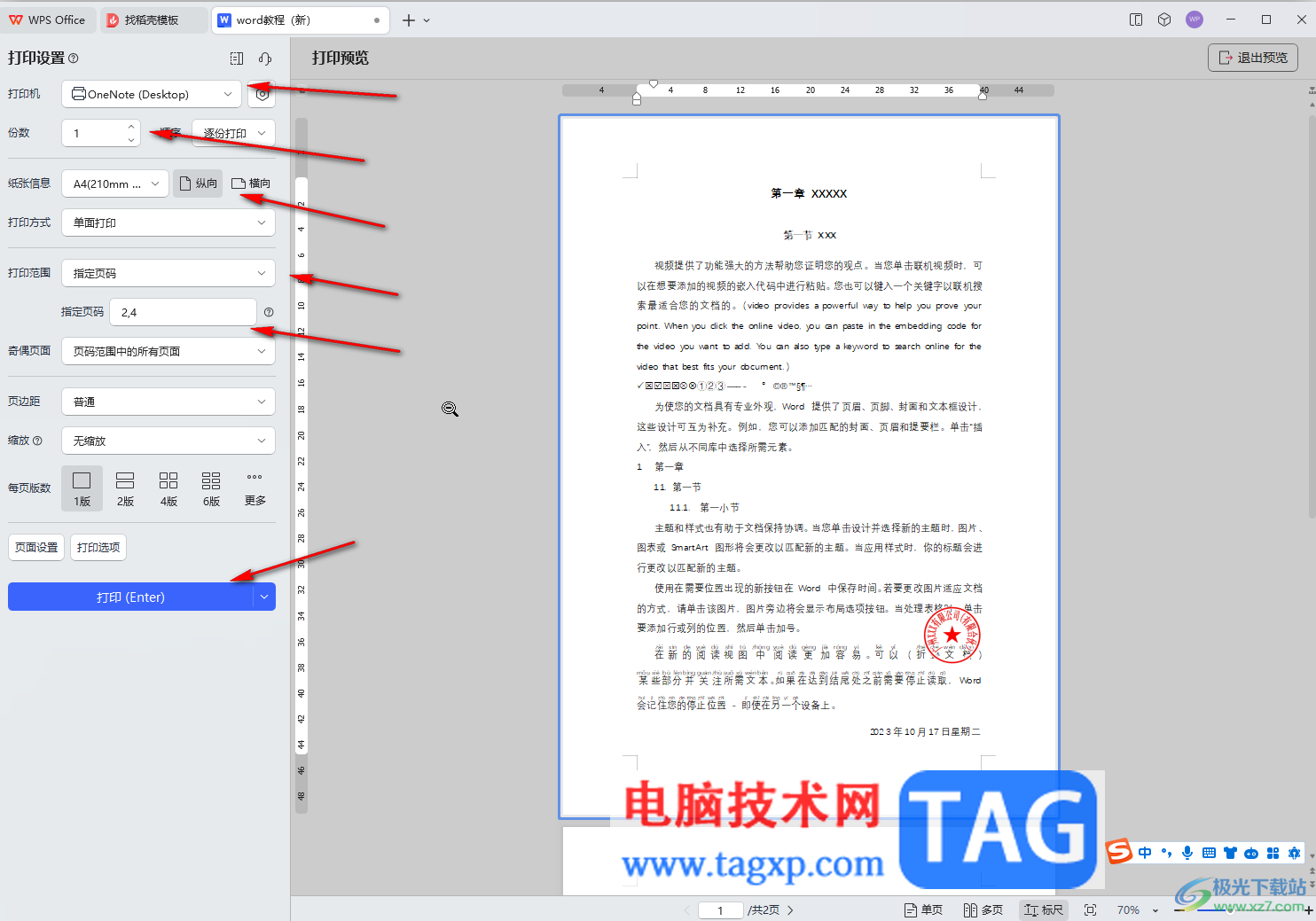1316x921 pixels.
Task: Select 1版 pages-per-sheet layout
Action: coord(82,488)
